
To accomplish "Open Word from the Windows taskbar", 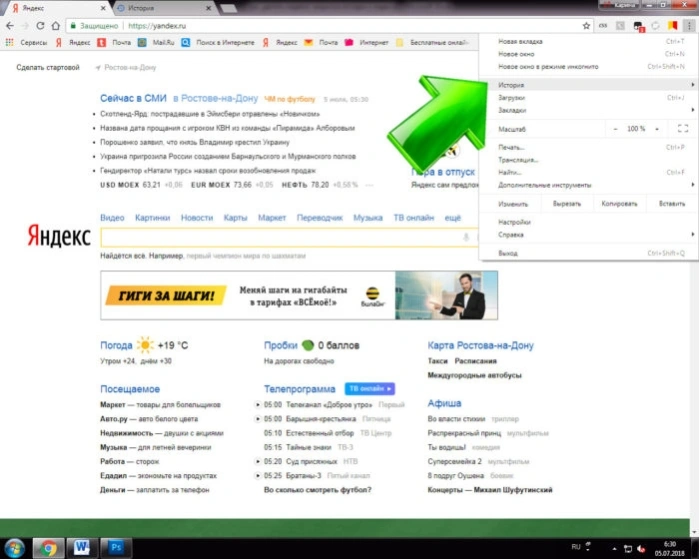I will pyautogui.click(x=82, y=547).
